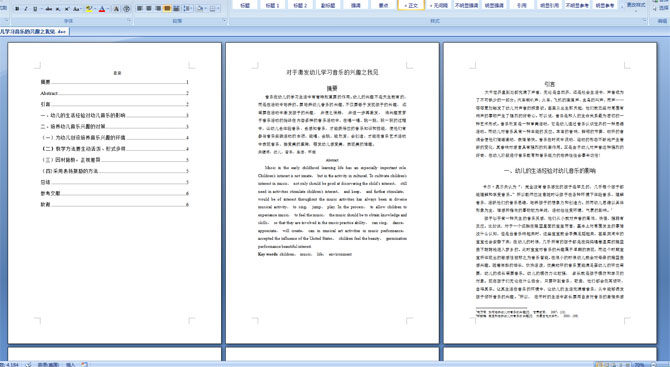Toggle the justify alignment button
This screenshot has height=367, width=670.
(x=167, y=9)
